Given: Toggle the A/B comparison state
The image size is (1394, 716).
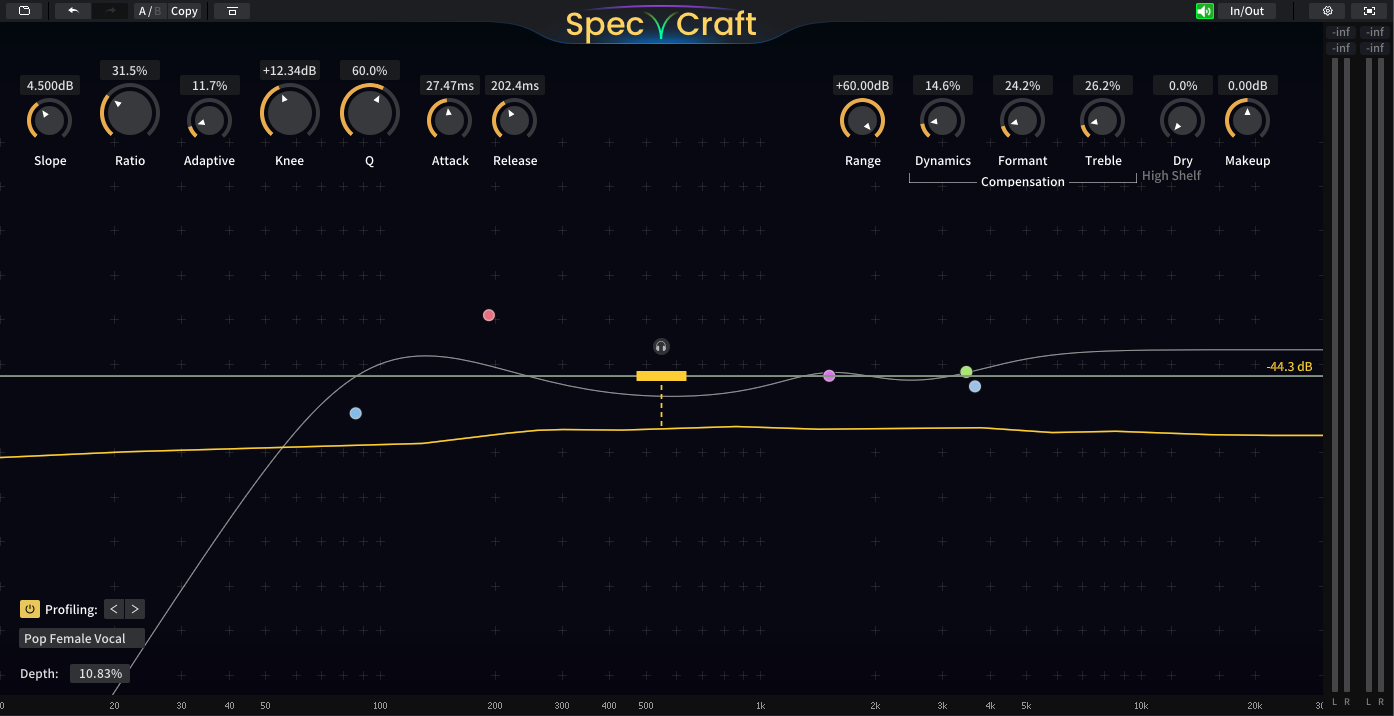Looking at the screenshot, I should tap(149, 11).
